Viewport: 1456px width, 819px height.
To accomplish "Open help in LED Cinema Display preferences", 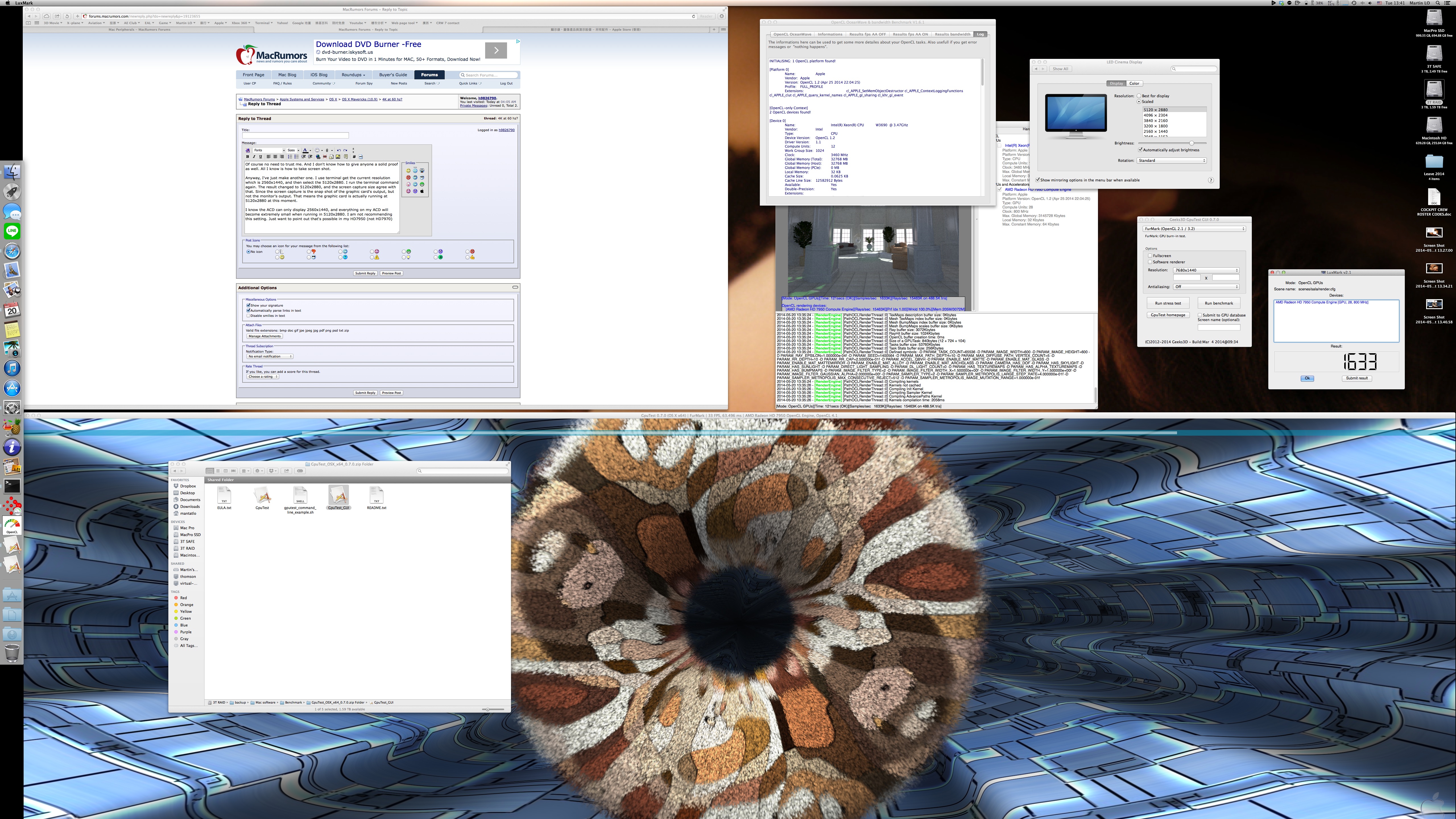I will tap(1211, 180).
